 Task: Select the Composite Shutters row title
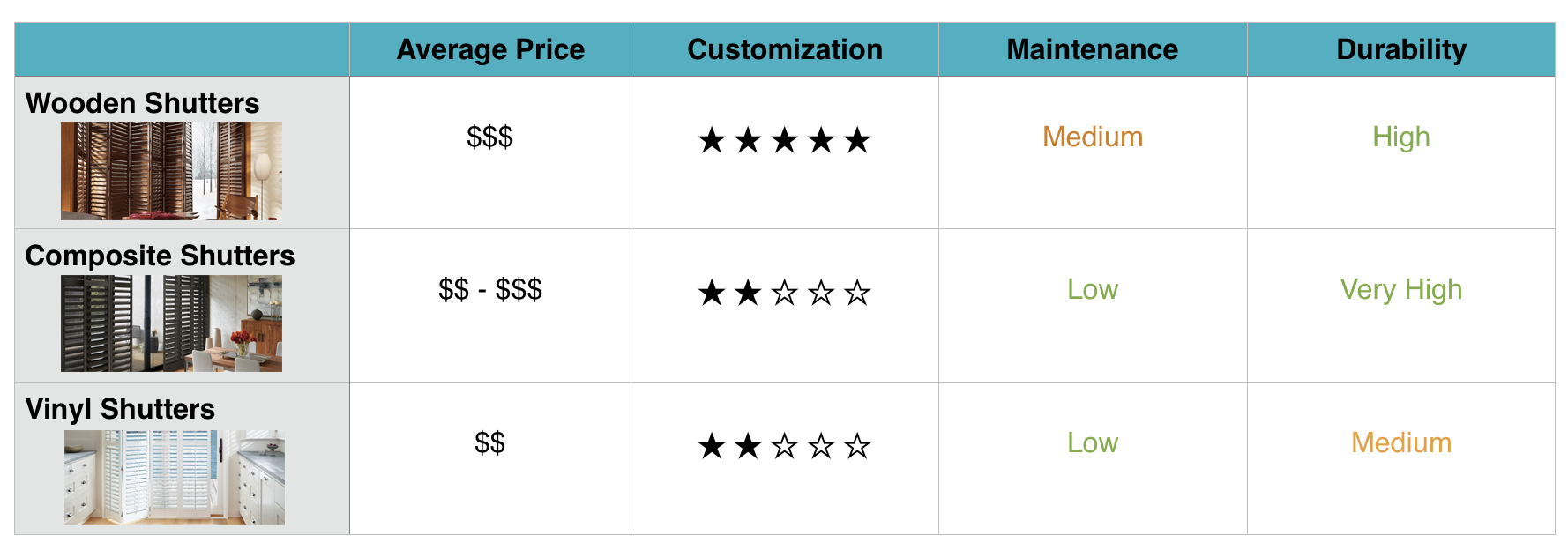160,256
